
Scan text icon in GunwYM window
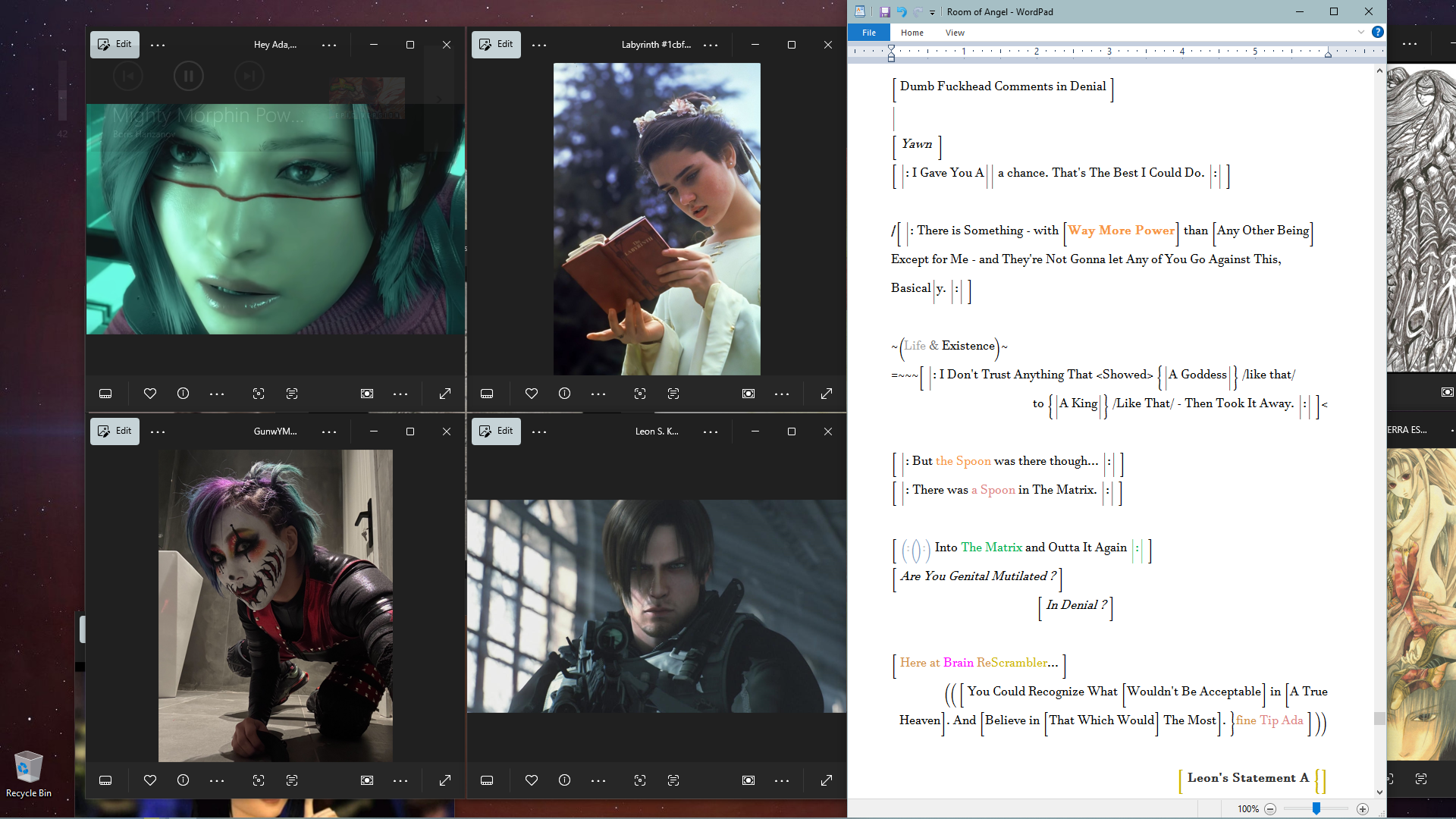292,780
